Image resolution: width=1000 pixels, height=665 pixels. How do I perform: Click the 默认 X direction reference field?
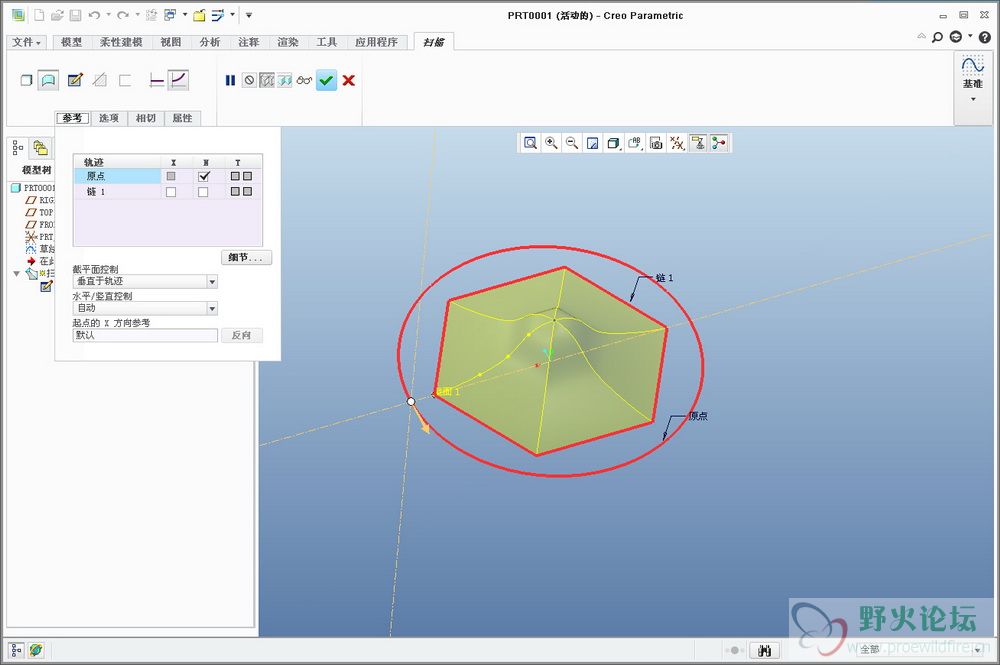coord(145,335)
